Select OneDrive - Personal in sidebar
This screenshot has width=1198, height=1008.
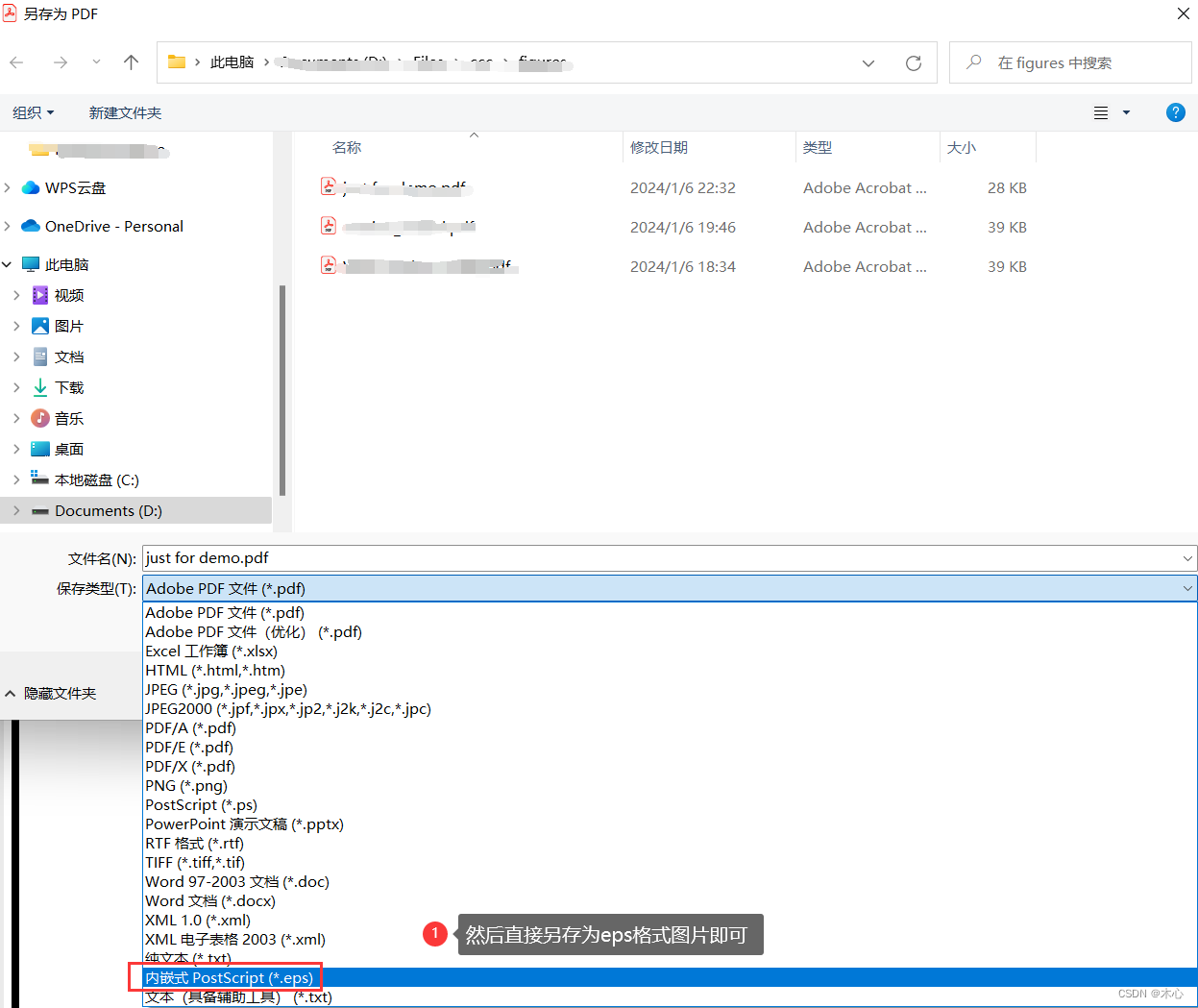pos(114,227)
